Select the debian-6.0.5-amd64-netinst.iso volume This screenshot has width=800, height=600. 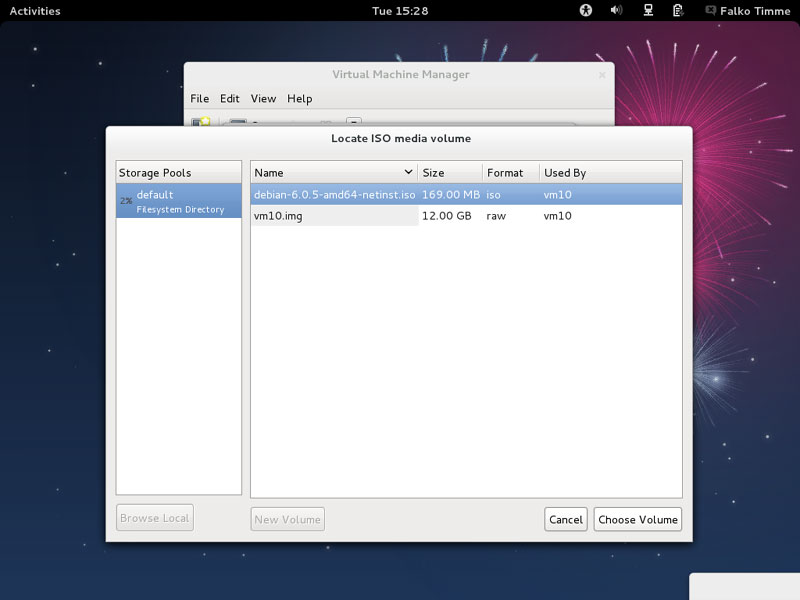tap(334, 195)
